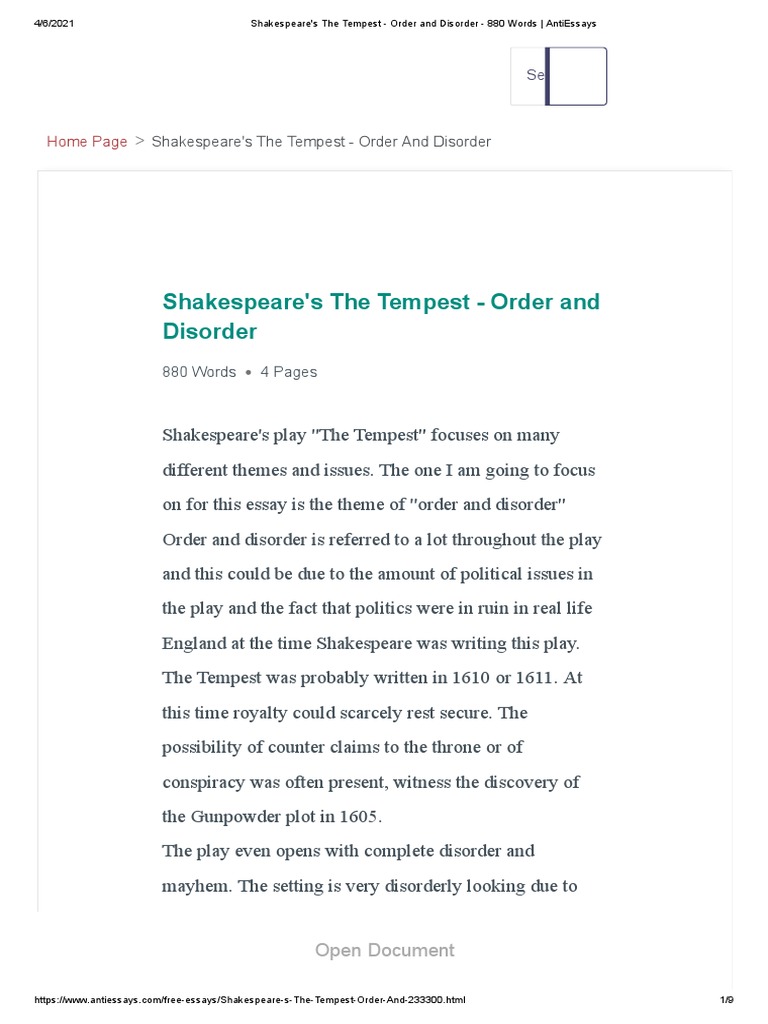Click the breadcrumb arrow after Home Page
This screenshot has width=768, height=1024.
coord(139,142)
